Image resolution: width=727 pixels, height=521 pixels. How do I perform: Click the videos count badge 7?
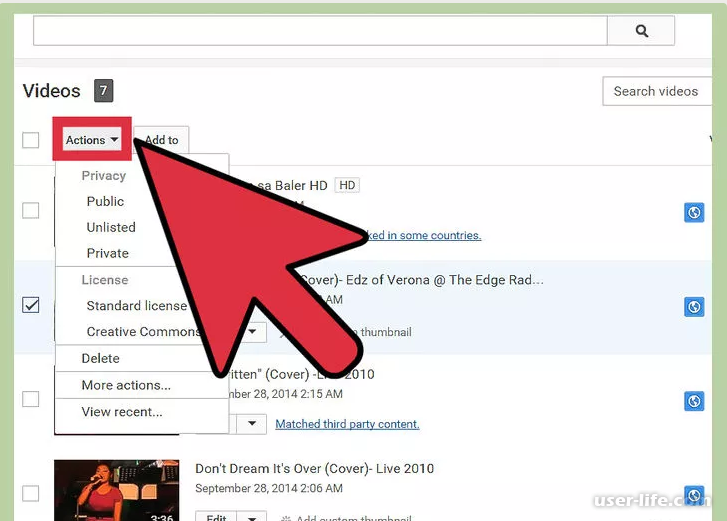[103, 90]
